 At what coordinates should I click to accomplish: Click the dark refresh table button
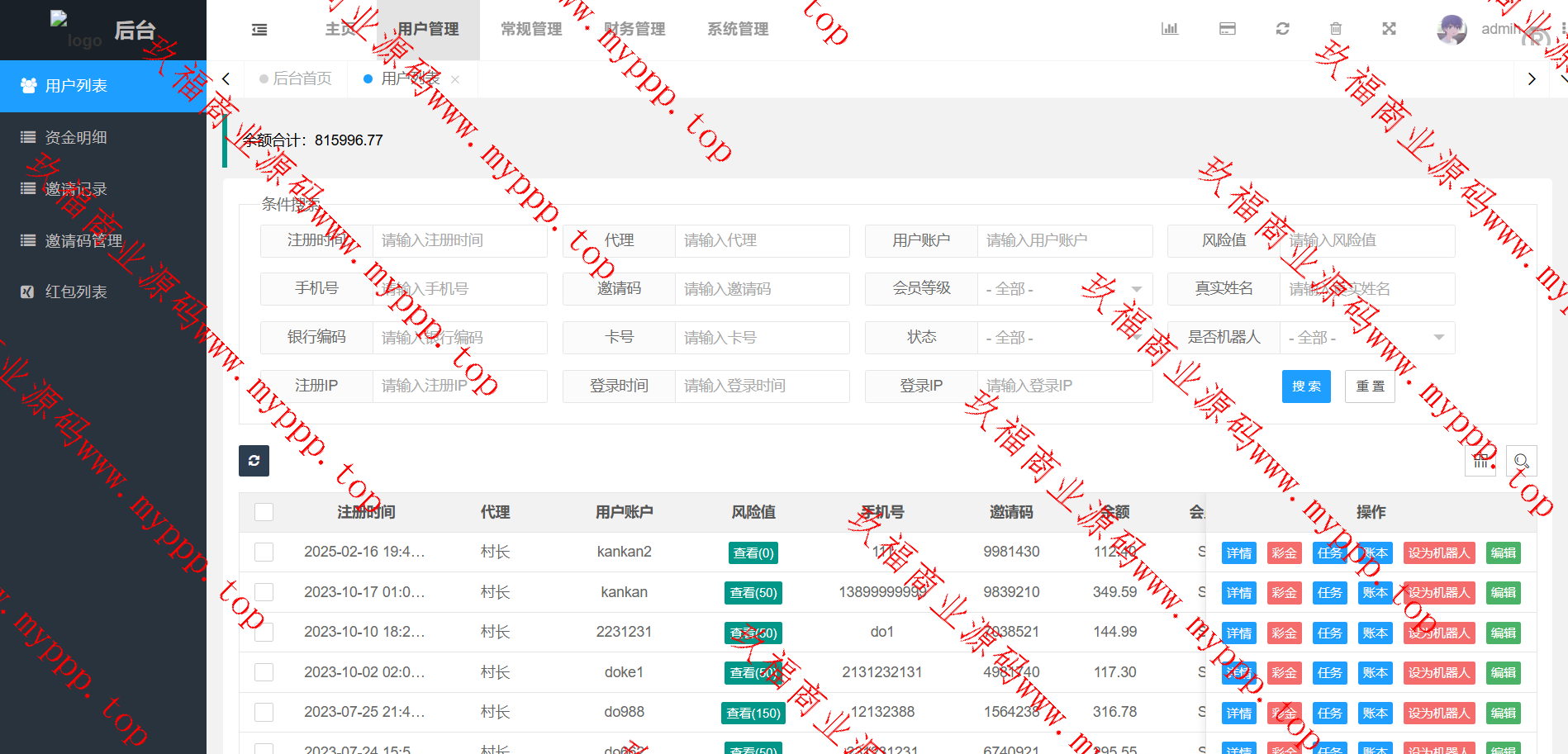coord(254,461)
